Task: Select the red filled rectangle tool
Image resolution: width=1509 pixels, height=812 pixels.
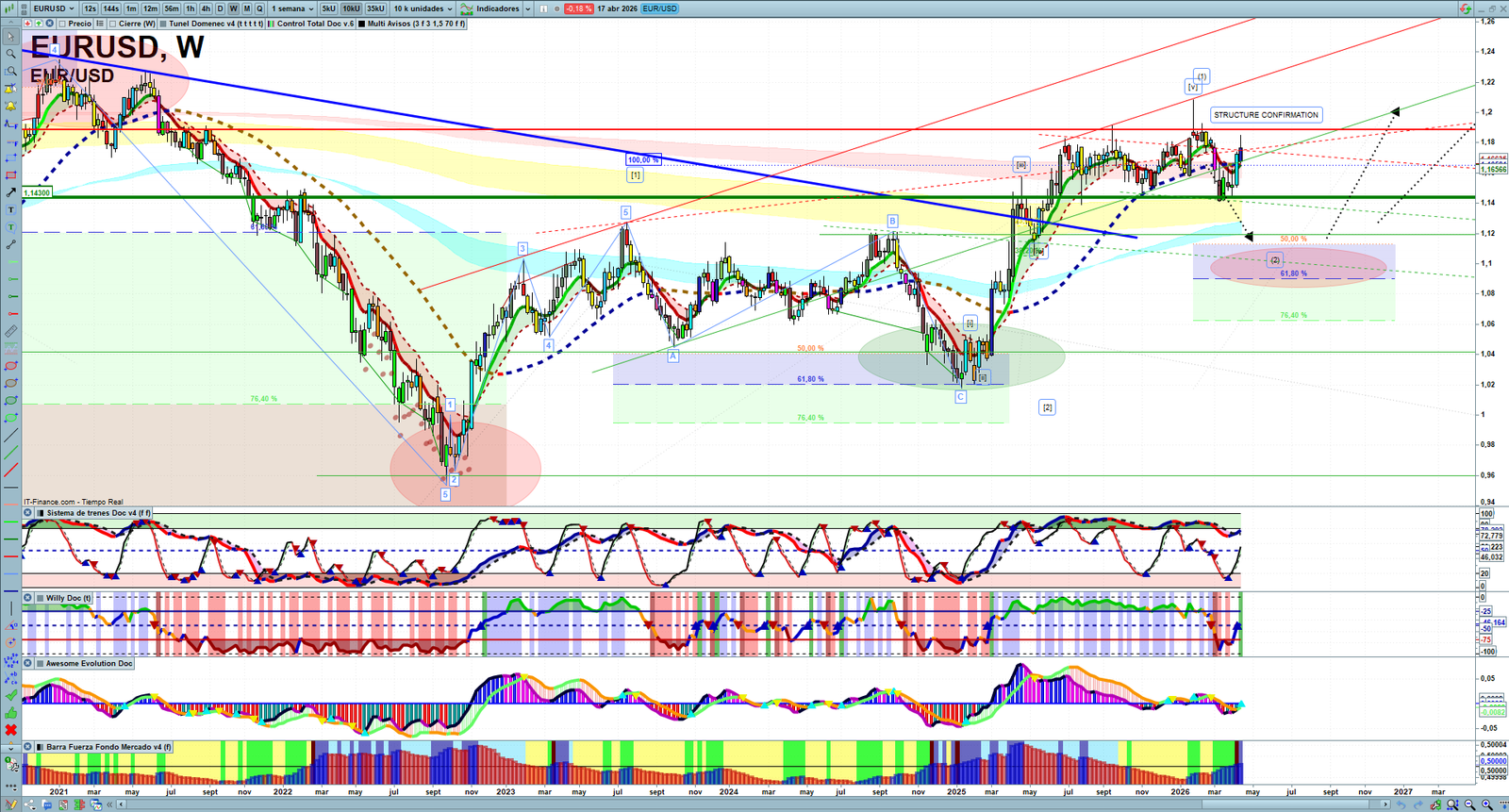Action: [10, 175]
